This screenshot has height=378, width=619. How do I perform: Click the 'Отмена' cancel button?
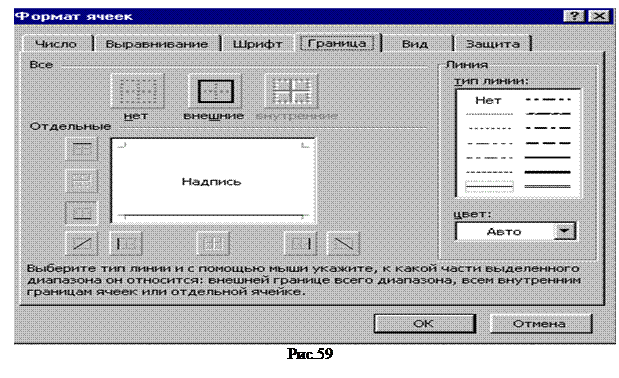[x=540, y=324]
